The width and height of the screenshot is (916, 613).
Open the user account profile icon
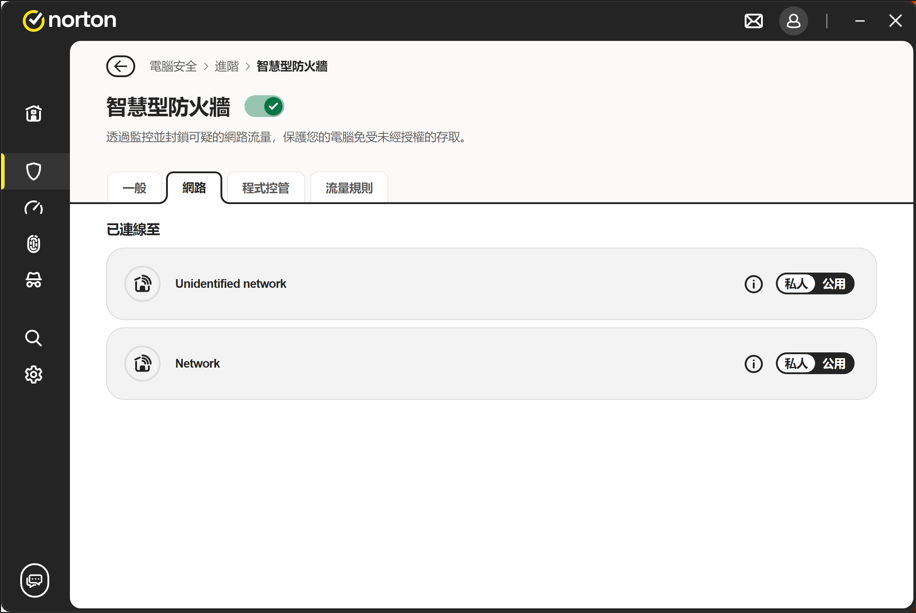[x=793, y=21]
